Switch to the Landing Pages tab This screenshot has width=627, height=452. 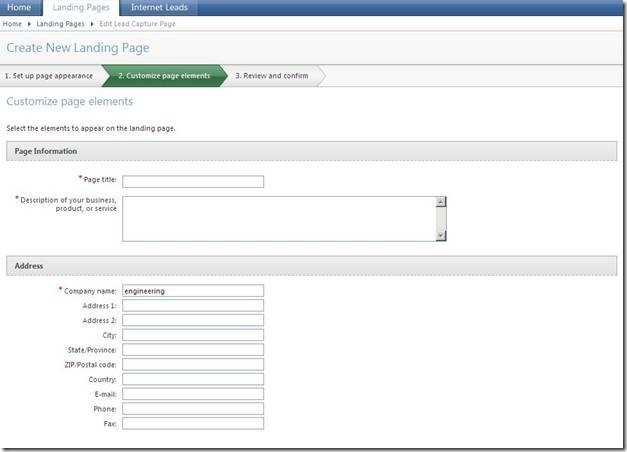(82, 7)
